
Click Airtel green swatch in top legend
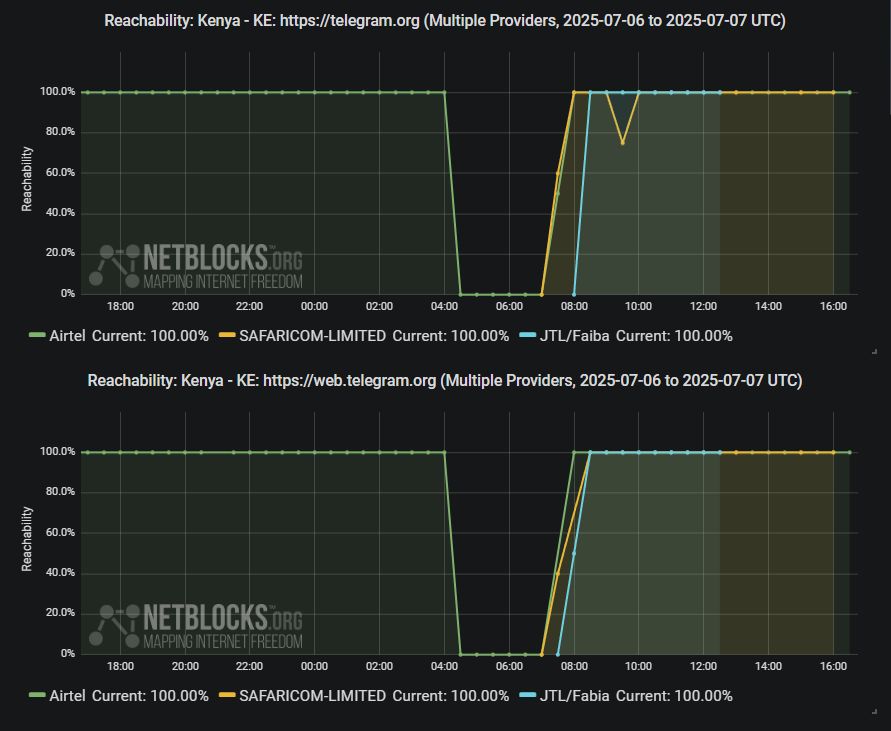[x=37, y=335]
